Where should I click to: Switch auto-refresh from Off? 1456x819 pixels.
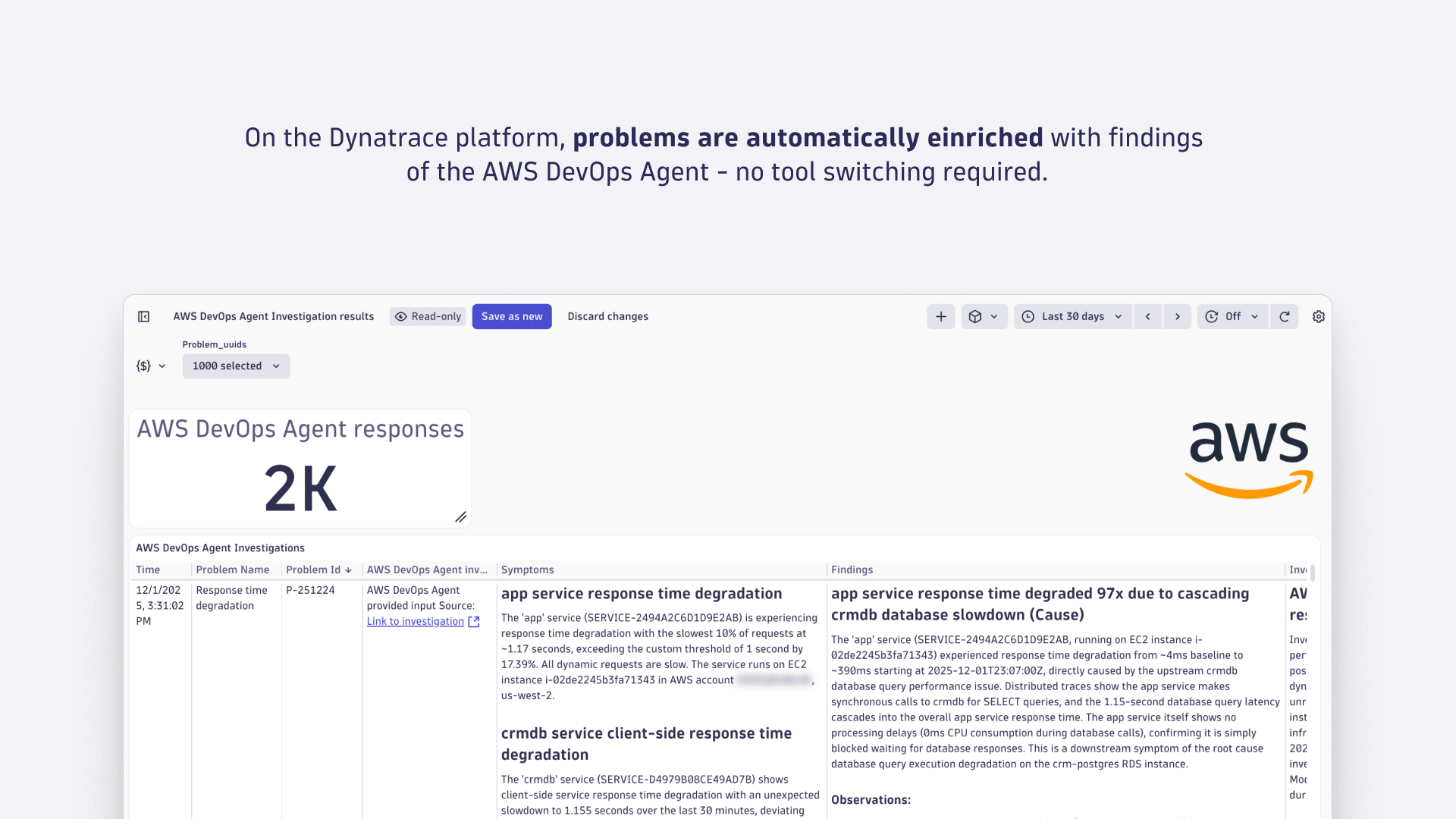1232,316
